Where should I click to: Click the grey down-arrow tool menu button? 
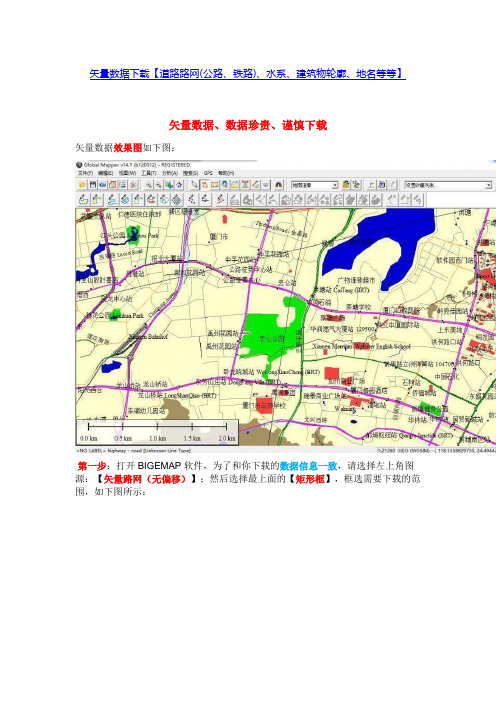pos(265,184)
